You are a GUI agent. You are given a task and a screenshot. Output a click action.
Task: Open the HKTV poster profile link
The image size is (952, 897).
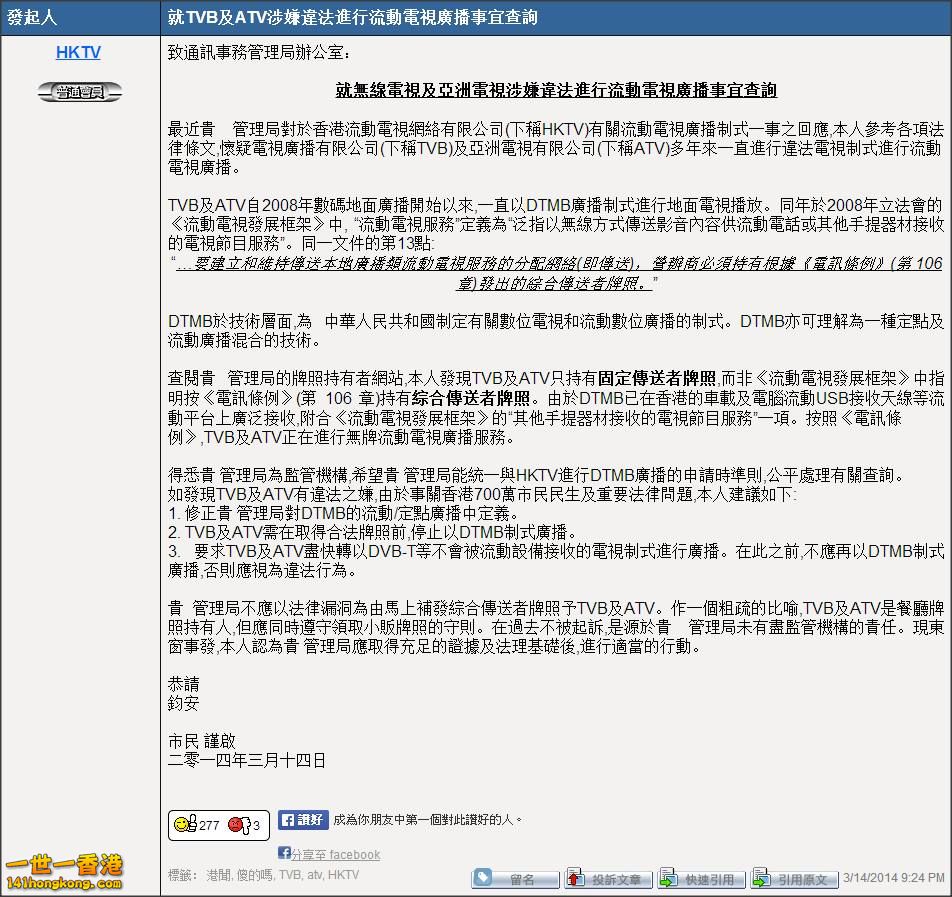[78, 52]
